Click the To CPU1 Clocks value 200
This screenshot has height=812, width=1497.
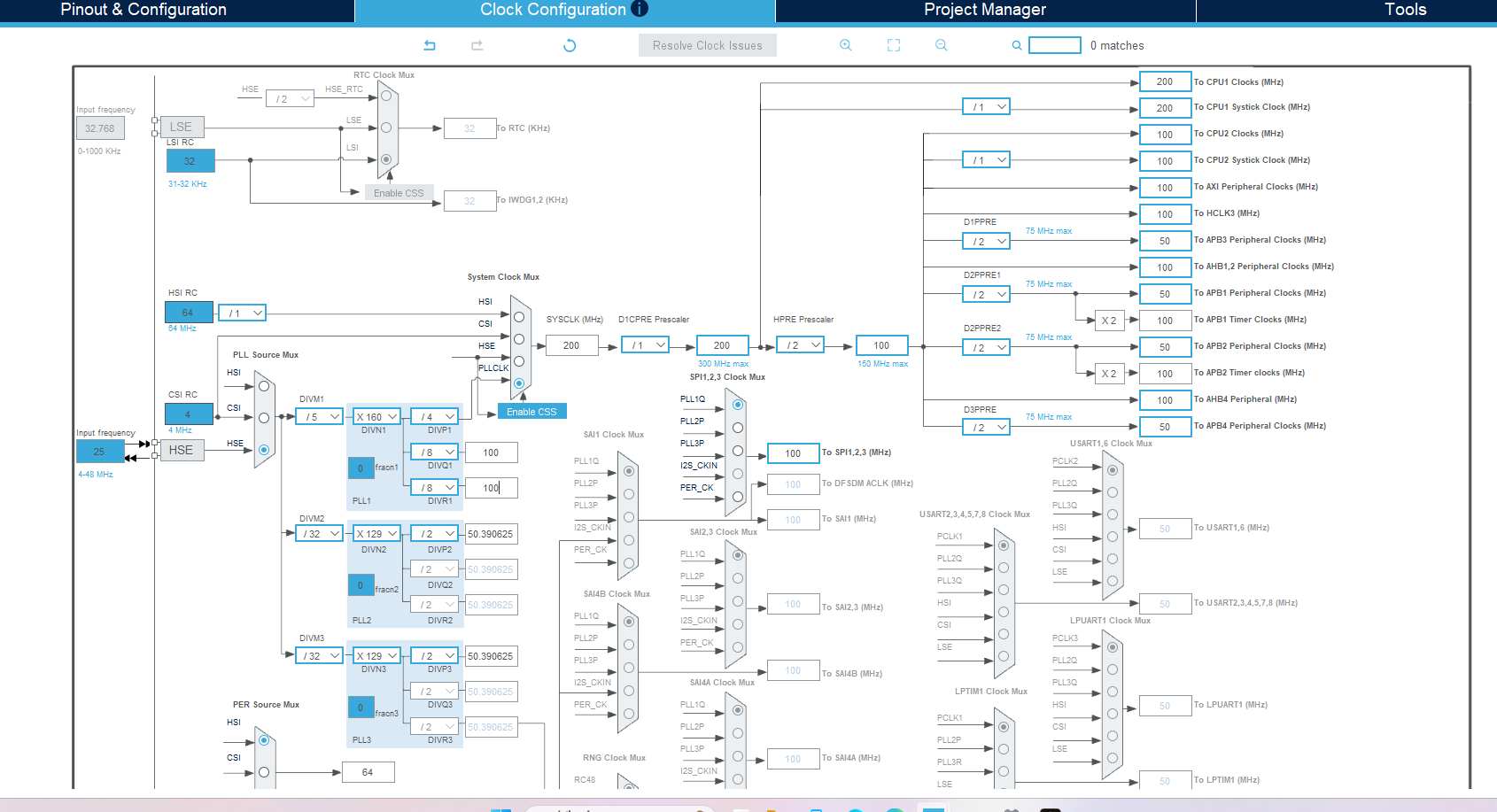point(1165,81)
